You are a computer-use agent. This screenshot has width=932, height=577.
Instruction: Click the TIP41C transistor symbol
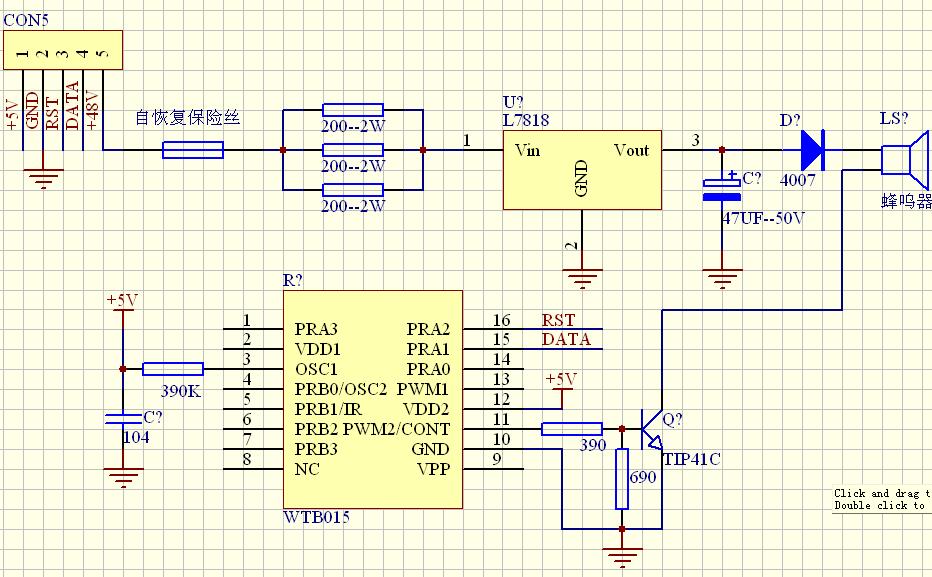(x=651, y=430)
